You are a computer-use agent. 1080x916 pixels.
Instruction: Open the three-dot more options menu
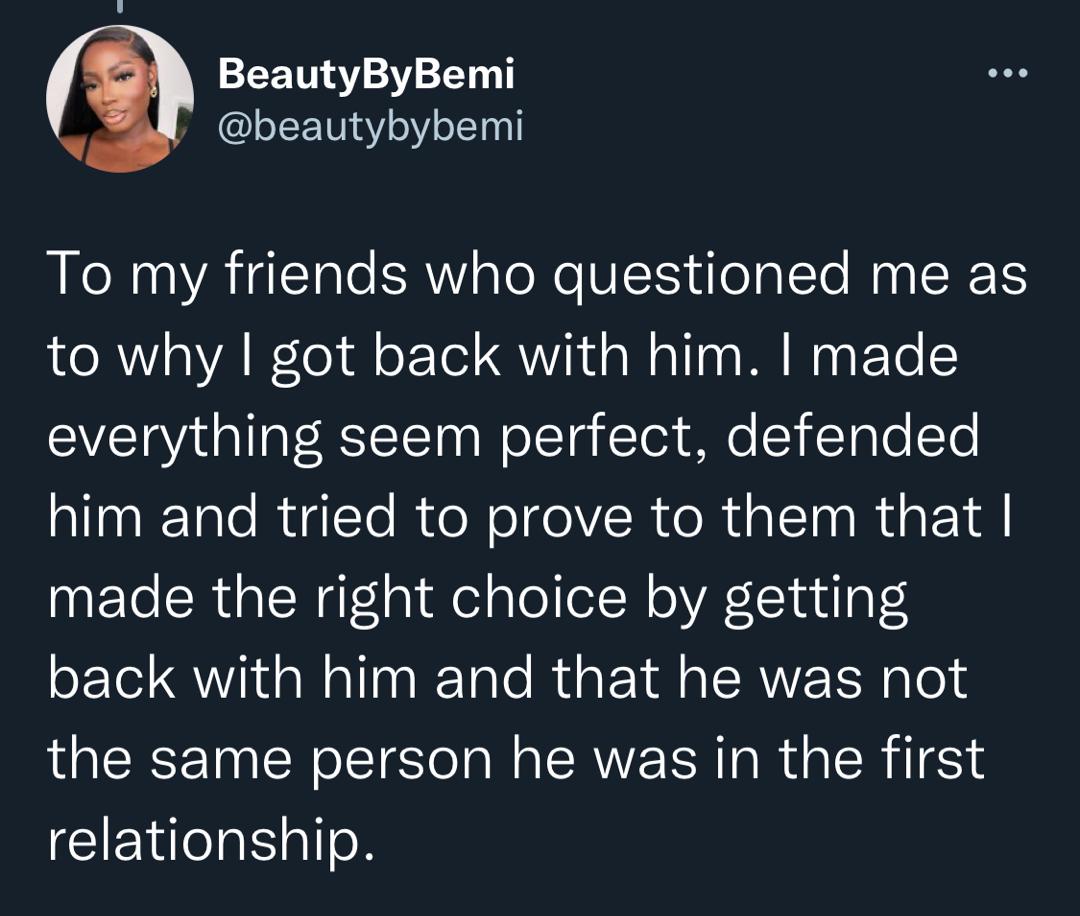[1007, 75]
